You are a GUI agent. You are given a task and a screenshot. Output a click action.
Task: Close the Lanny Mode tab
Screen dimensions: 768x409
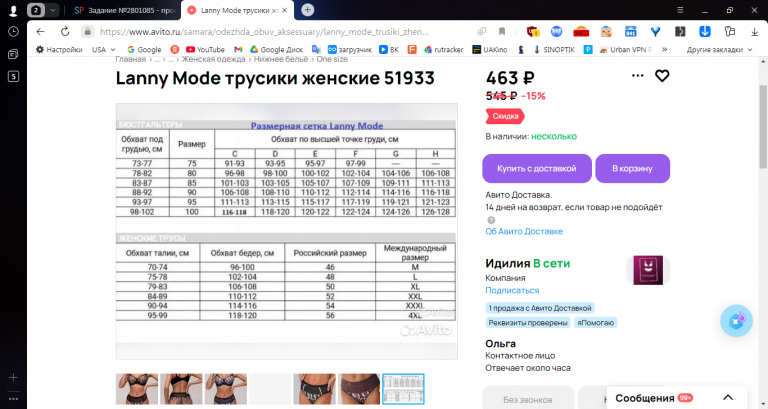[285, 10]
